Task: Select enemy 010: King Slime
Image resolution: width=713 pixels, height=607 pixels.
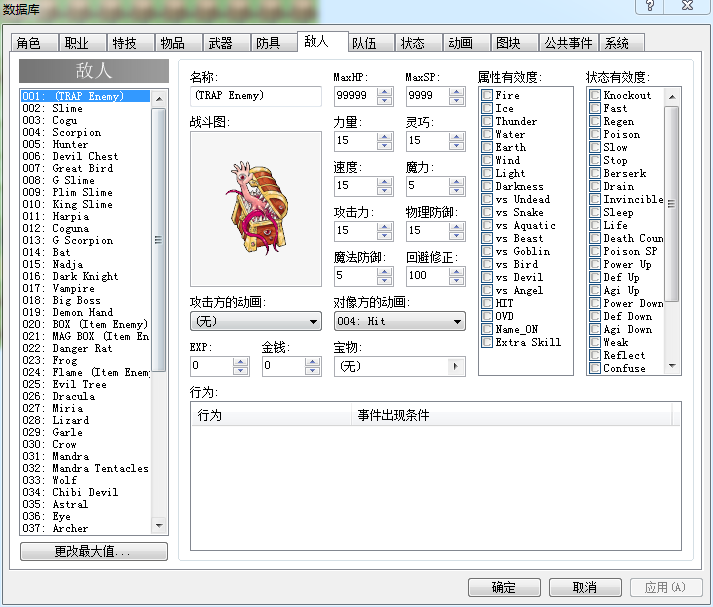Action: coord(85,204)
